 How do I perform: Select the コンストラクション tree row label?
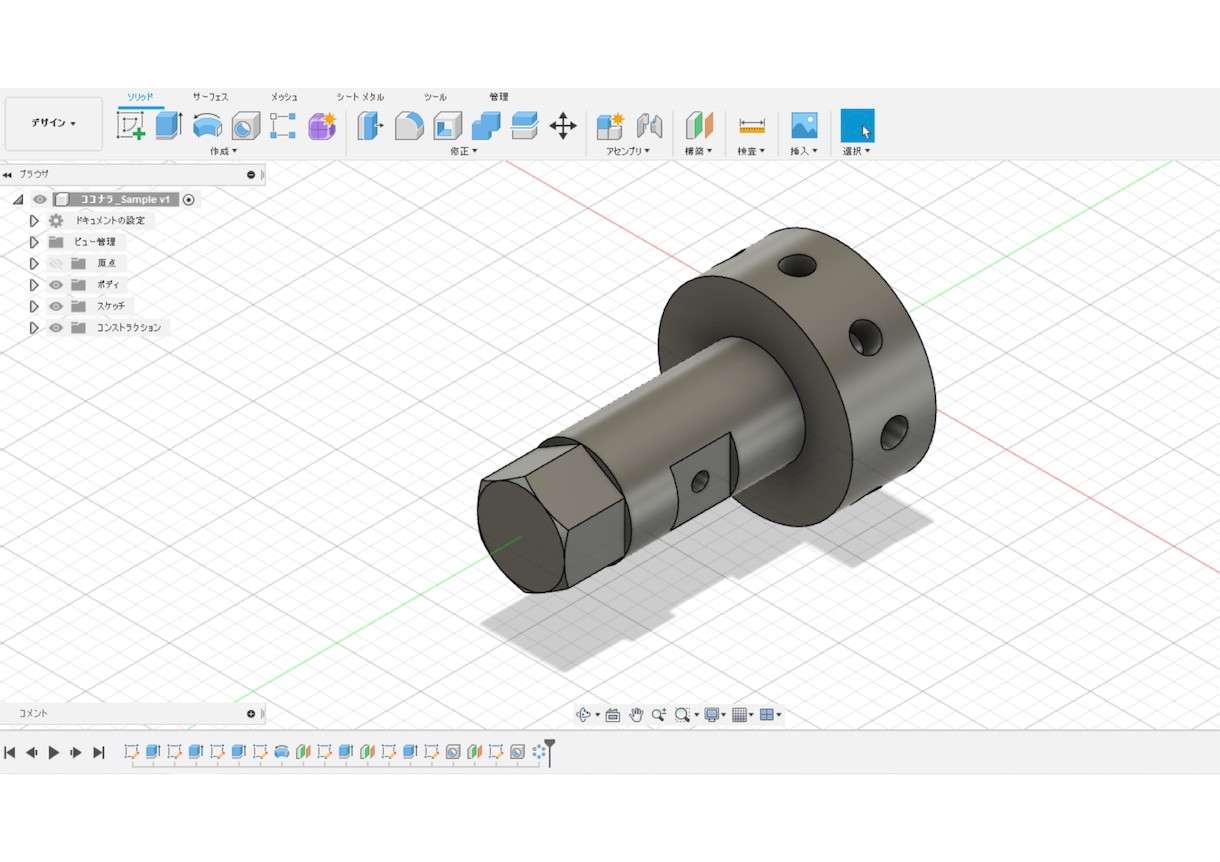pyautogui.click(x=128, y=328)
